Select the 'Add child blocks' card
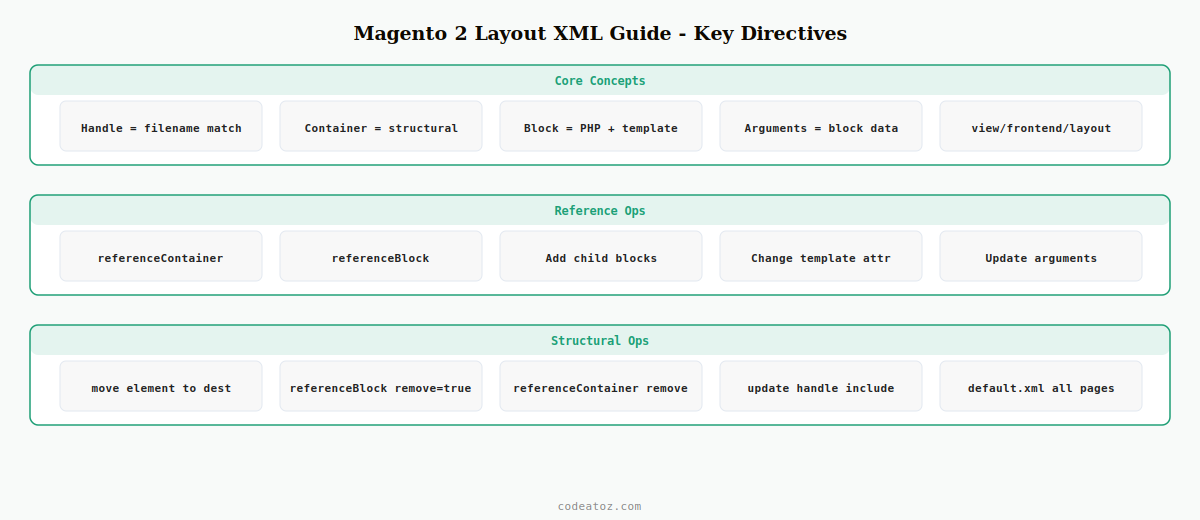The width and height of the screenshot is (1200, 520). [601, 256]
